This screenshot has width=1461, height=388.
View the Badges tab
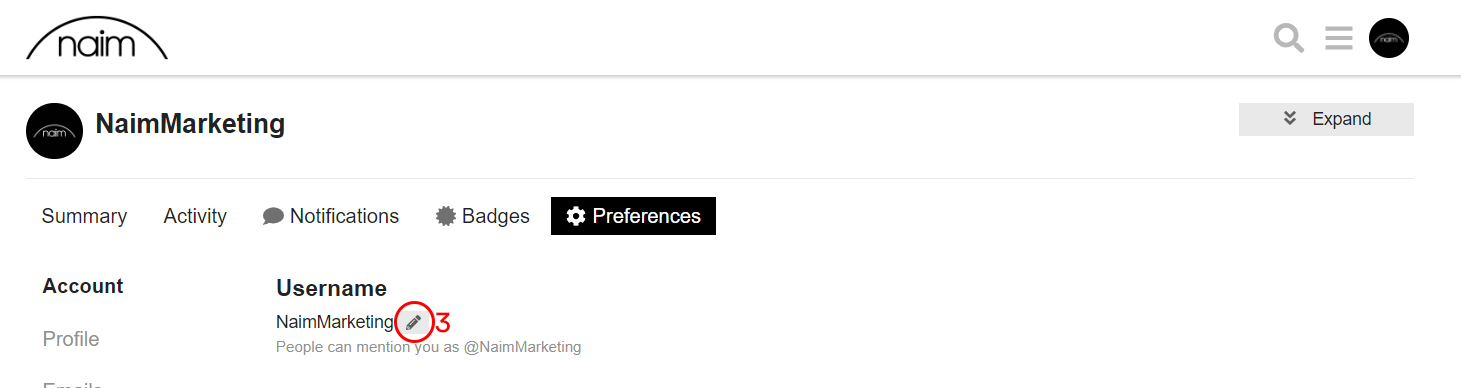tap(483, 216)
